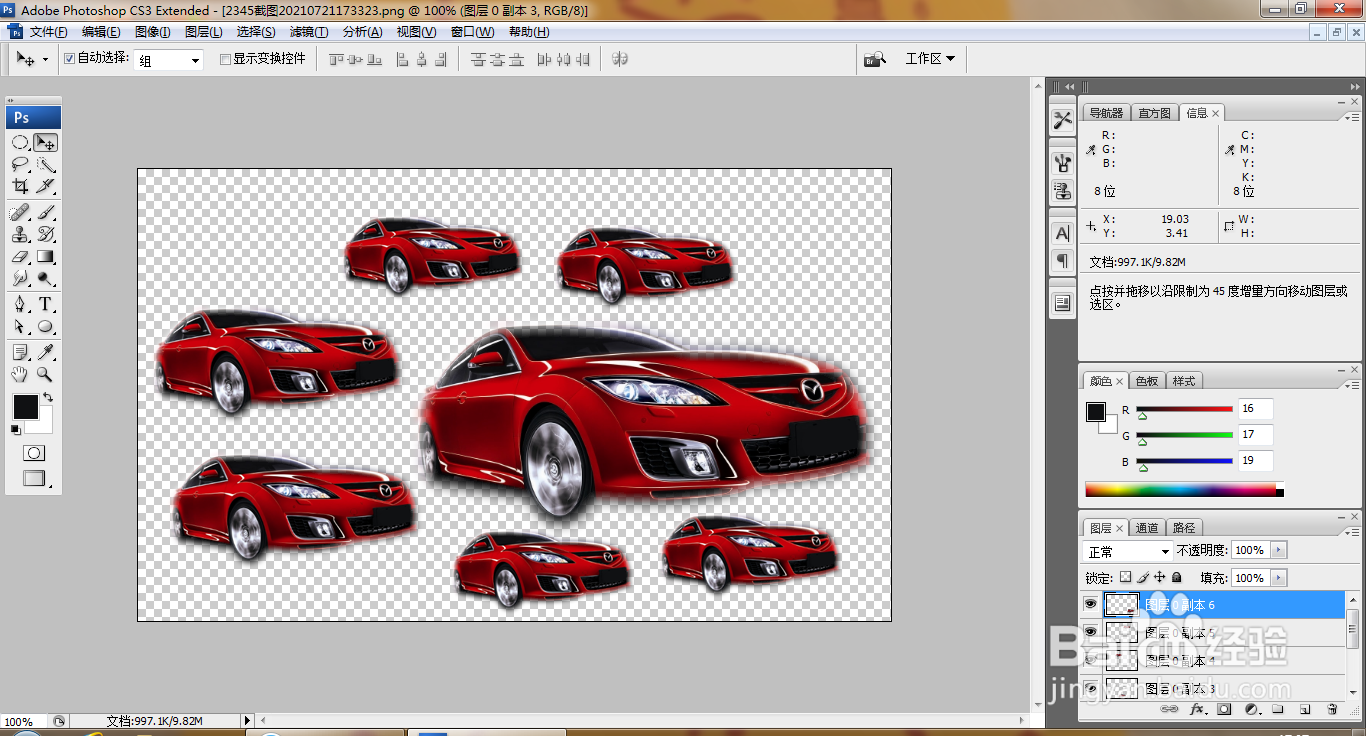Open the 正常 blend mode dropdown
The width and height of the screenshot is (1366, 736).
point(1128,551)
